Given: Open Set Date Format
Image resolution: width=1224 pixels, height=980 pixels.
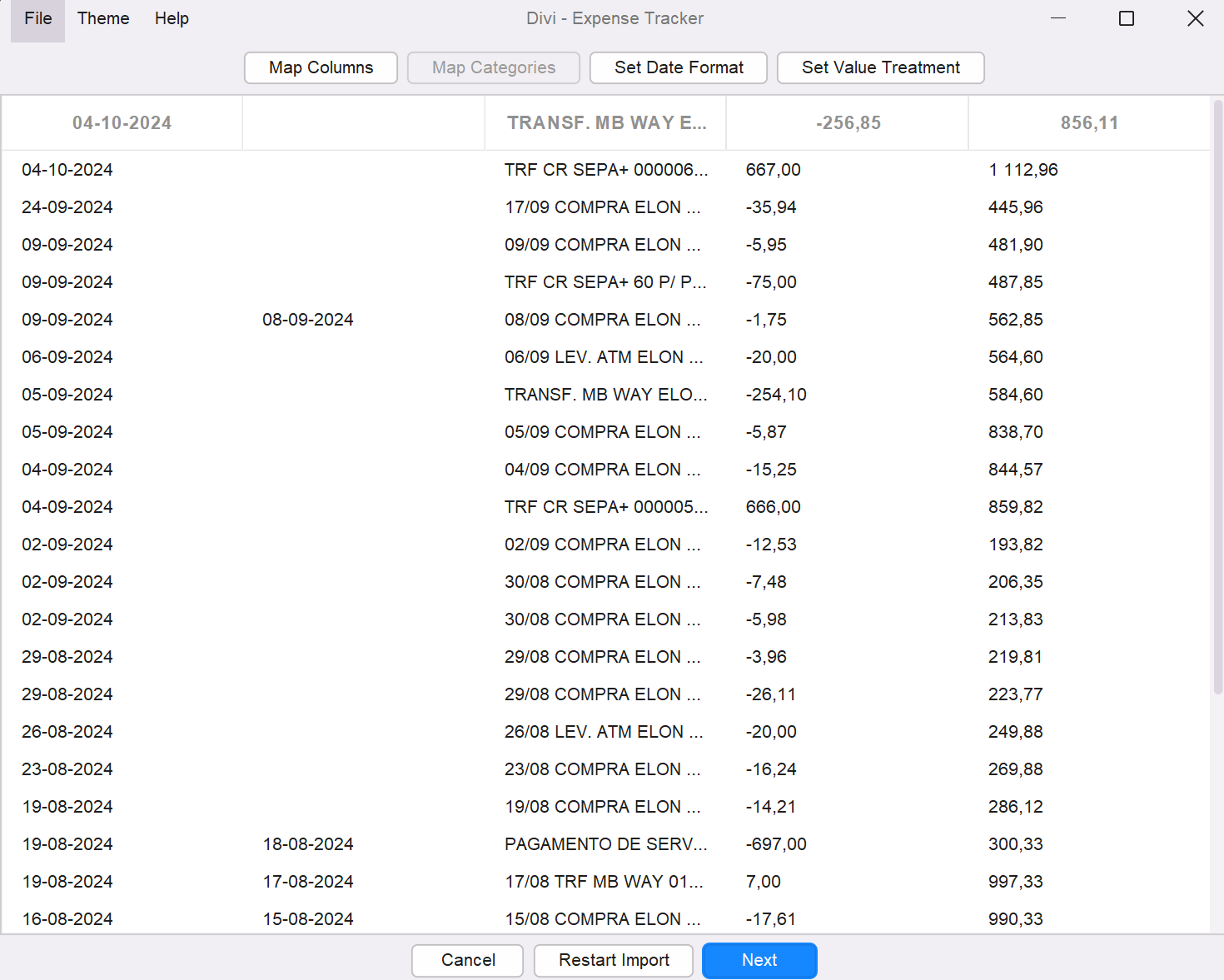Looking at the screenshot, I should click(679, 67).
